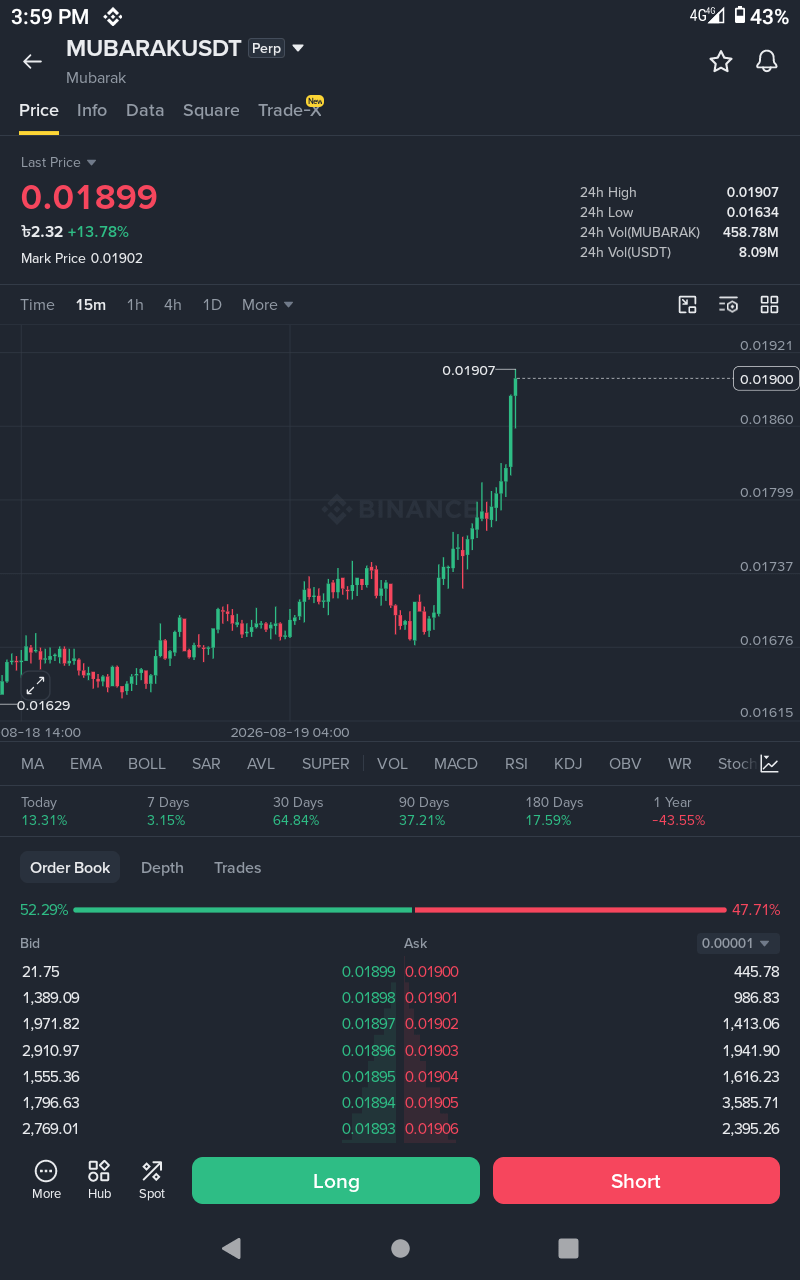Toggle the AVL indicator
The image size is (800, 1280).
tap(261, 764)
